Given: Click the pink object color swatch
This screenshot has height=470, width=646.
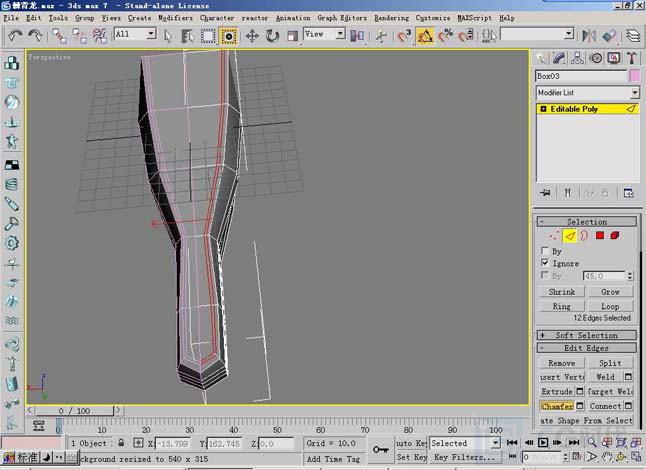Looking at the screenshot, I should coord(635,76).
